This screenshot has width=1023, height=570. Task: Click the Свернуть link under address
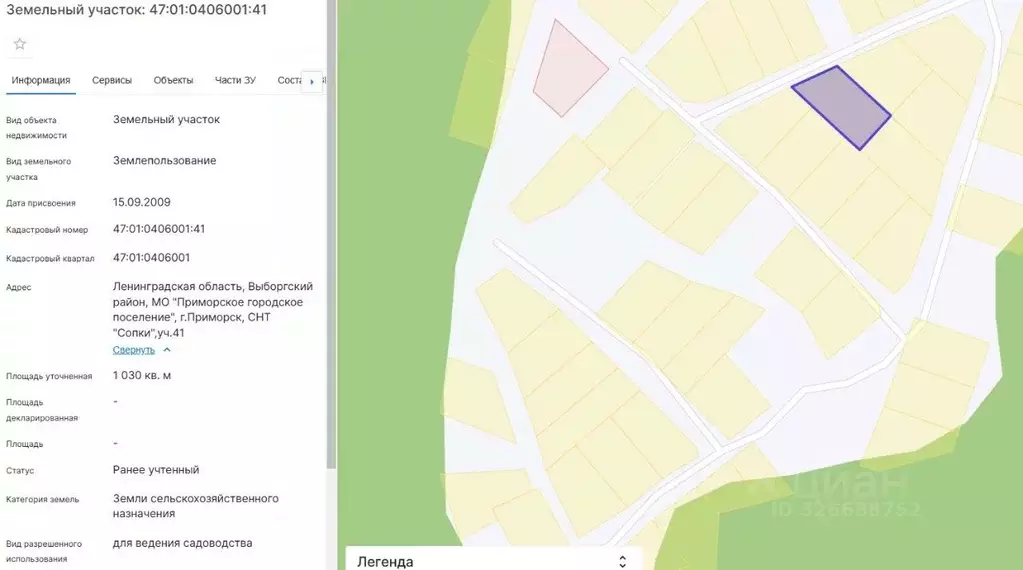[133, 350]
